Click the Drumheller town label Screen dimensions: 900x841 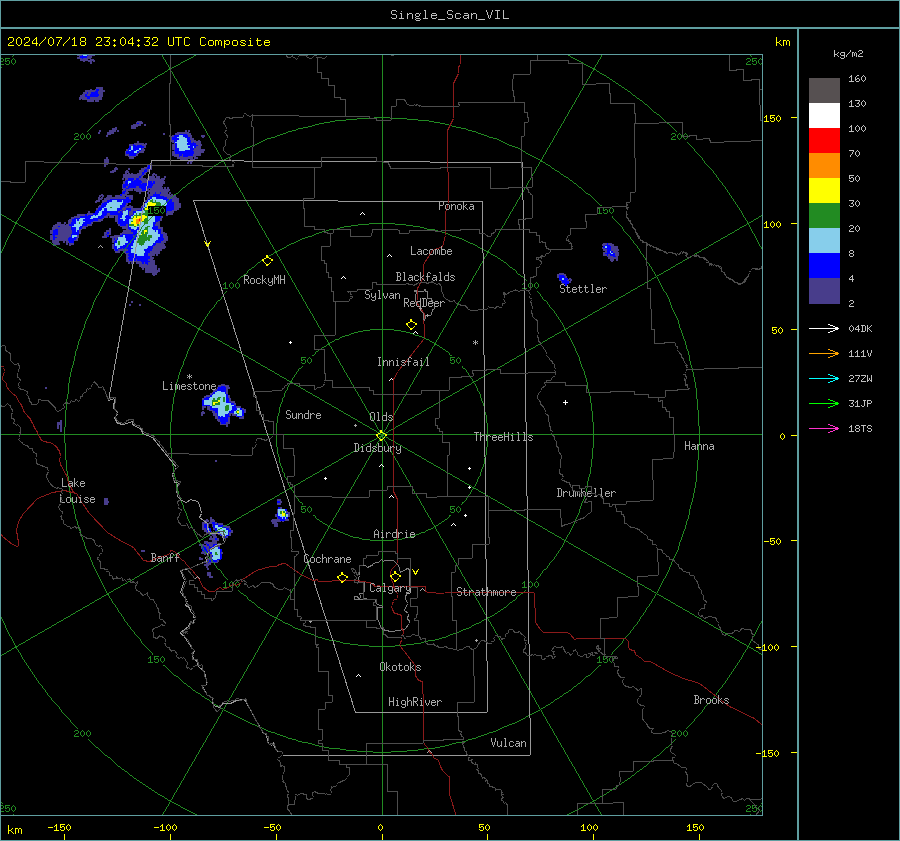586,493
